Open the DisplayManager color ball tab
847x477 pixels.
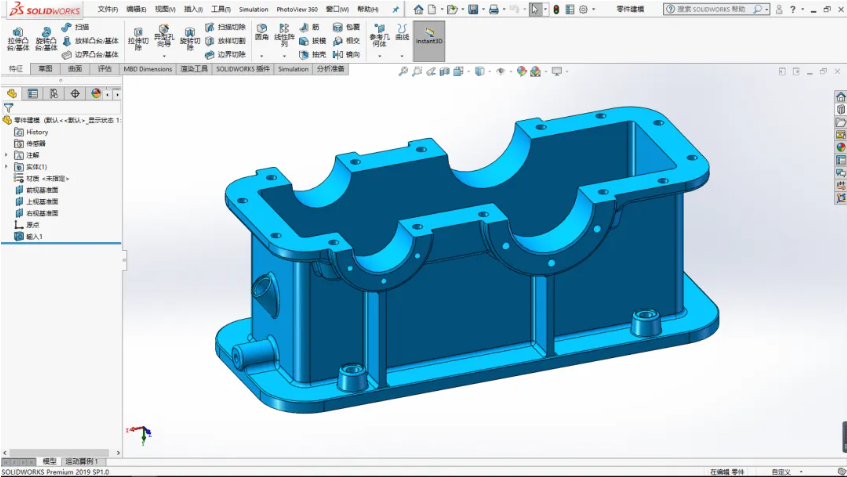[96, 93]
